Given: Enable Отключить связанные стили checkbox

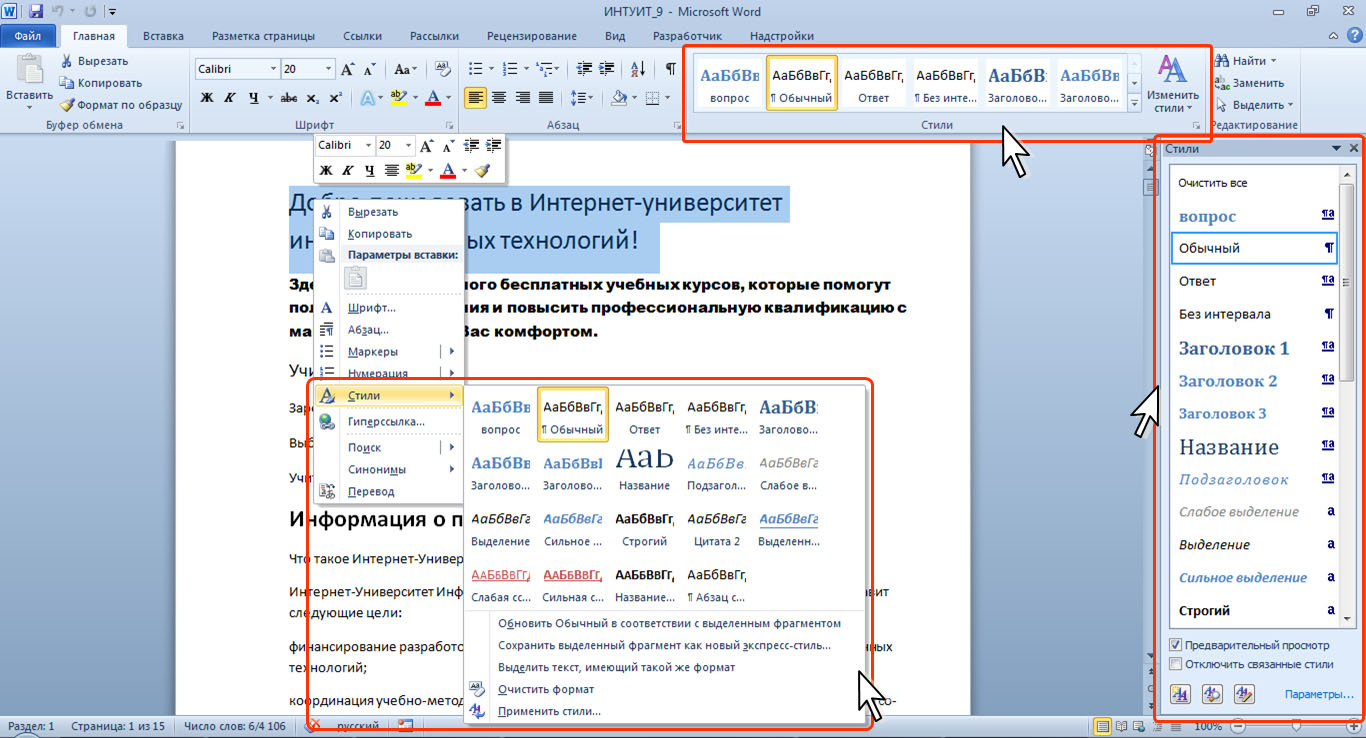Looking at the screenshot, I should point(1176,664).
